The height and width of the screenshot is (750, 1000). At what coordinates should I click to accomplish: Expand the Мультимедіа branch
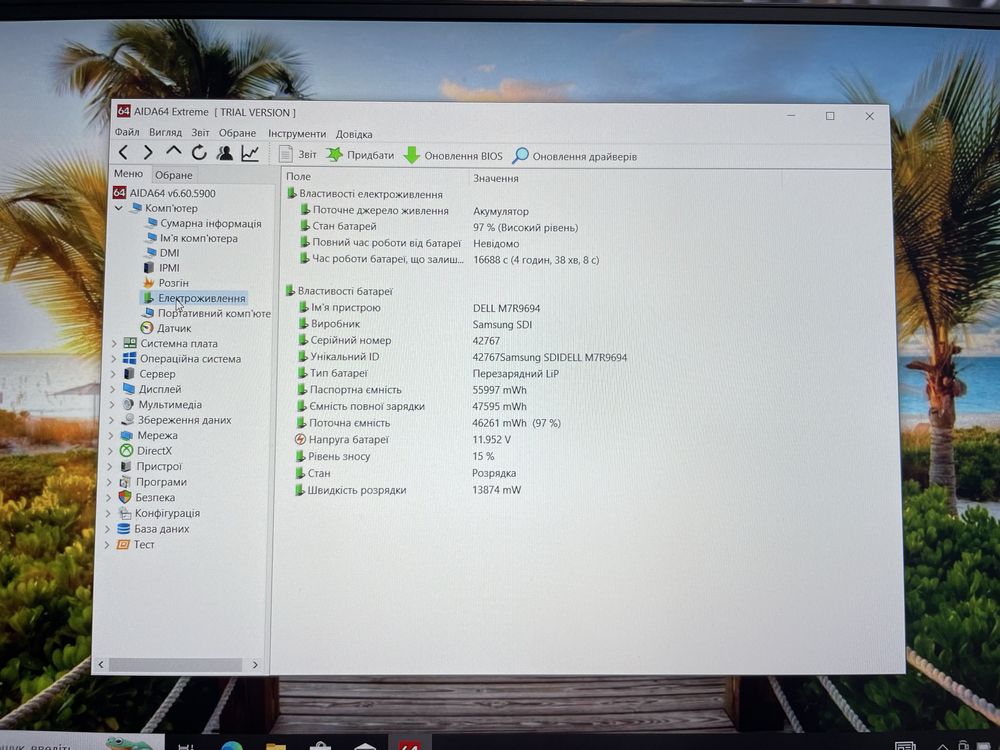[x=112, y=404]
